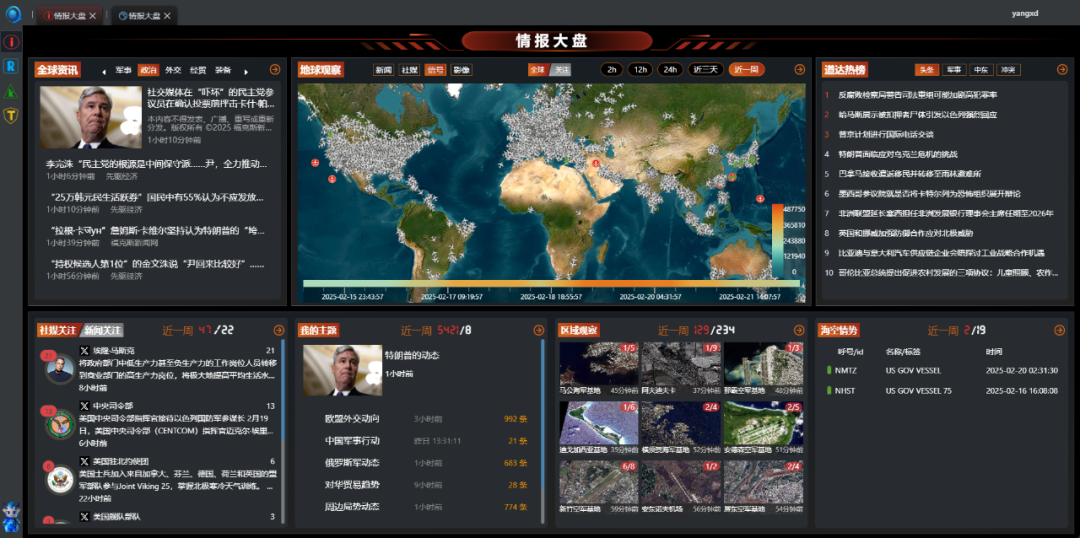Click green vessel marker beside NMTZ
Image resolution: width=1080 pixels, height=538 pixels.
tap(829, 371)
